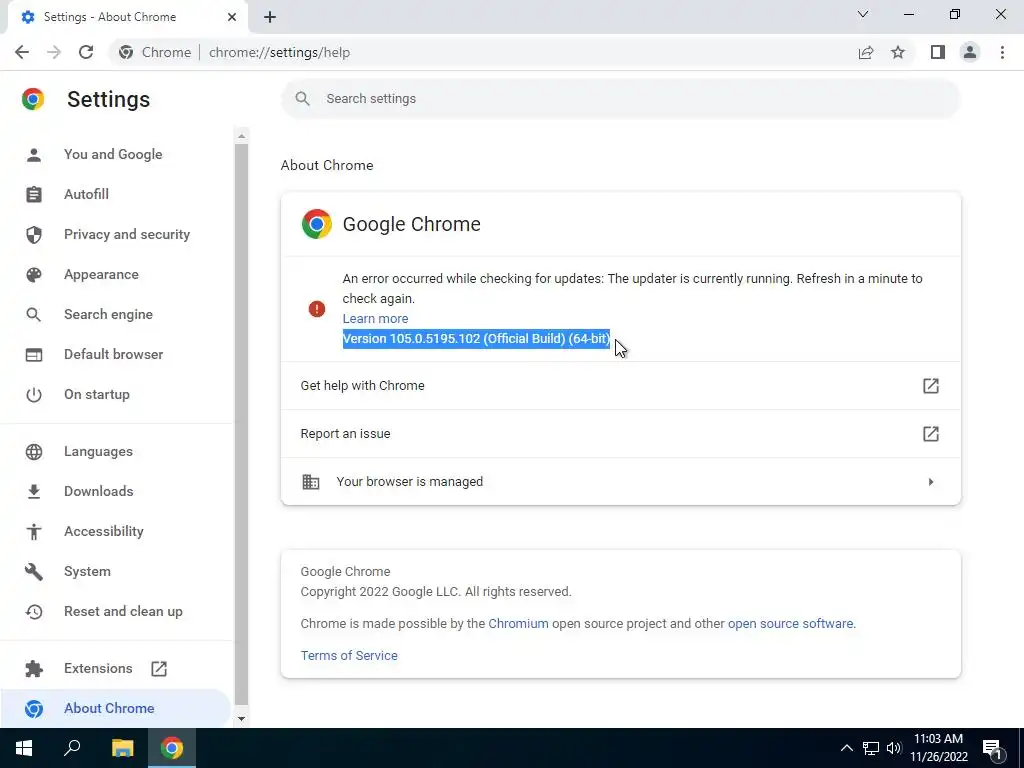Open Autofill settings
Viewport: 1024px width, 768px height.
coord(86,194)
